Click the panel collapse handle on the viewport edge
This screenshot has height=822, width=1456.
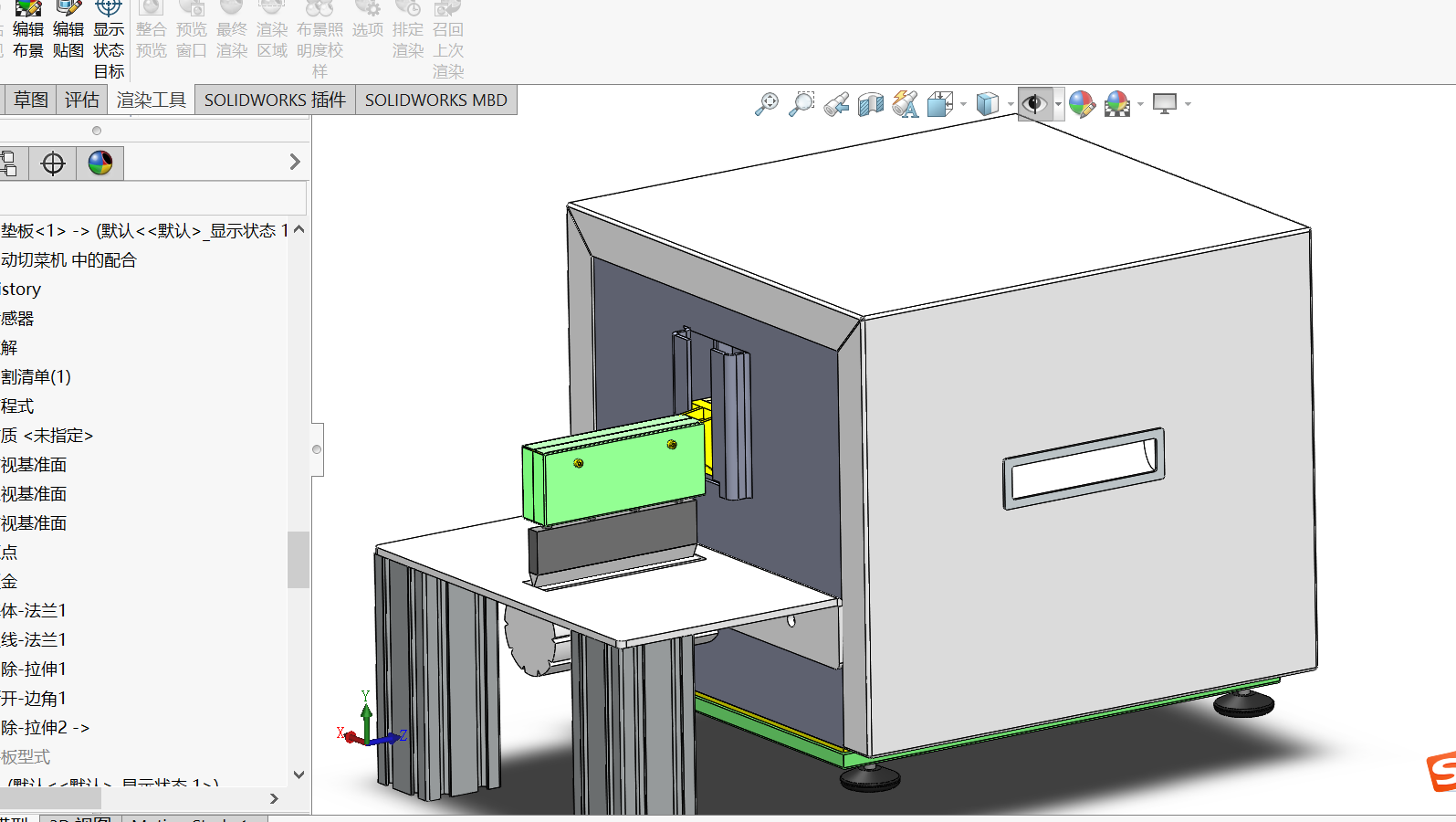(x=317, y=449)
